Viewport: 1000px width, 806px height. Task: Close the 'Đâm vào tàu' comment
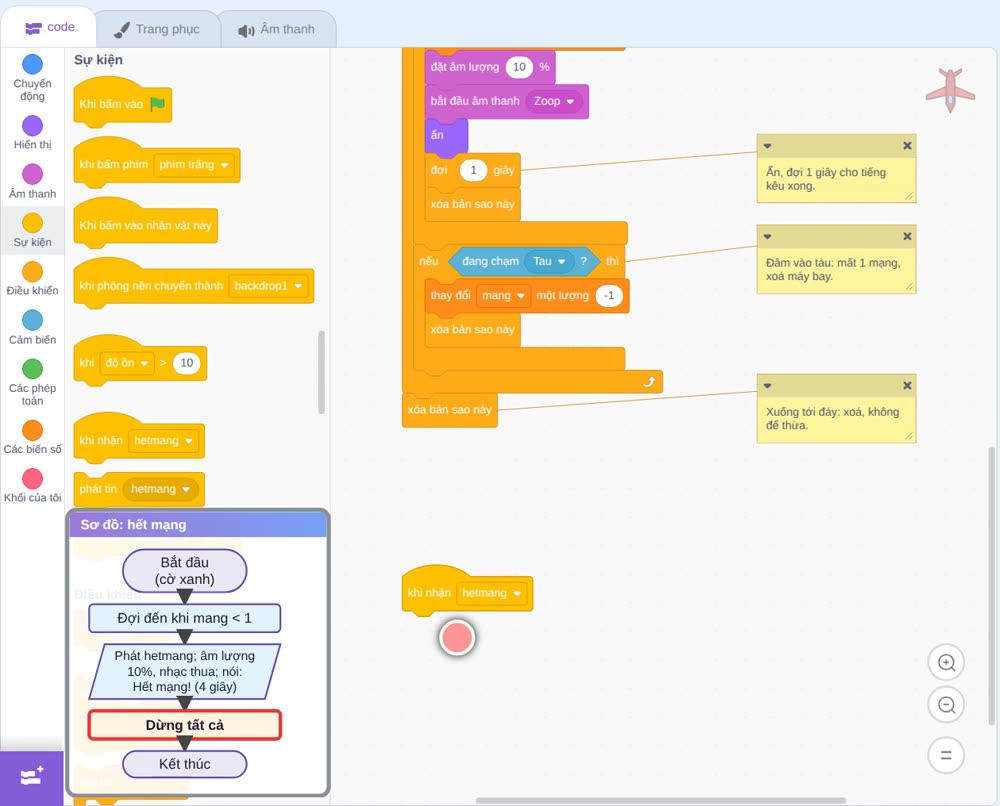click(x=907, y=237)
